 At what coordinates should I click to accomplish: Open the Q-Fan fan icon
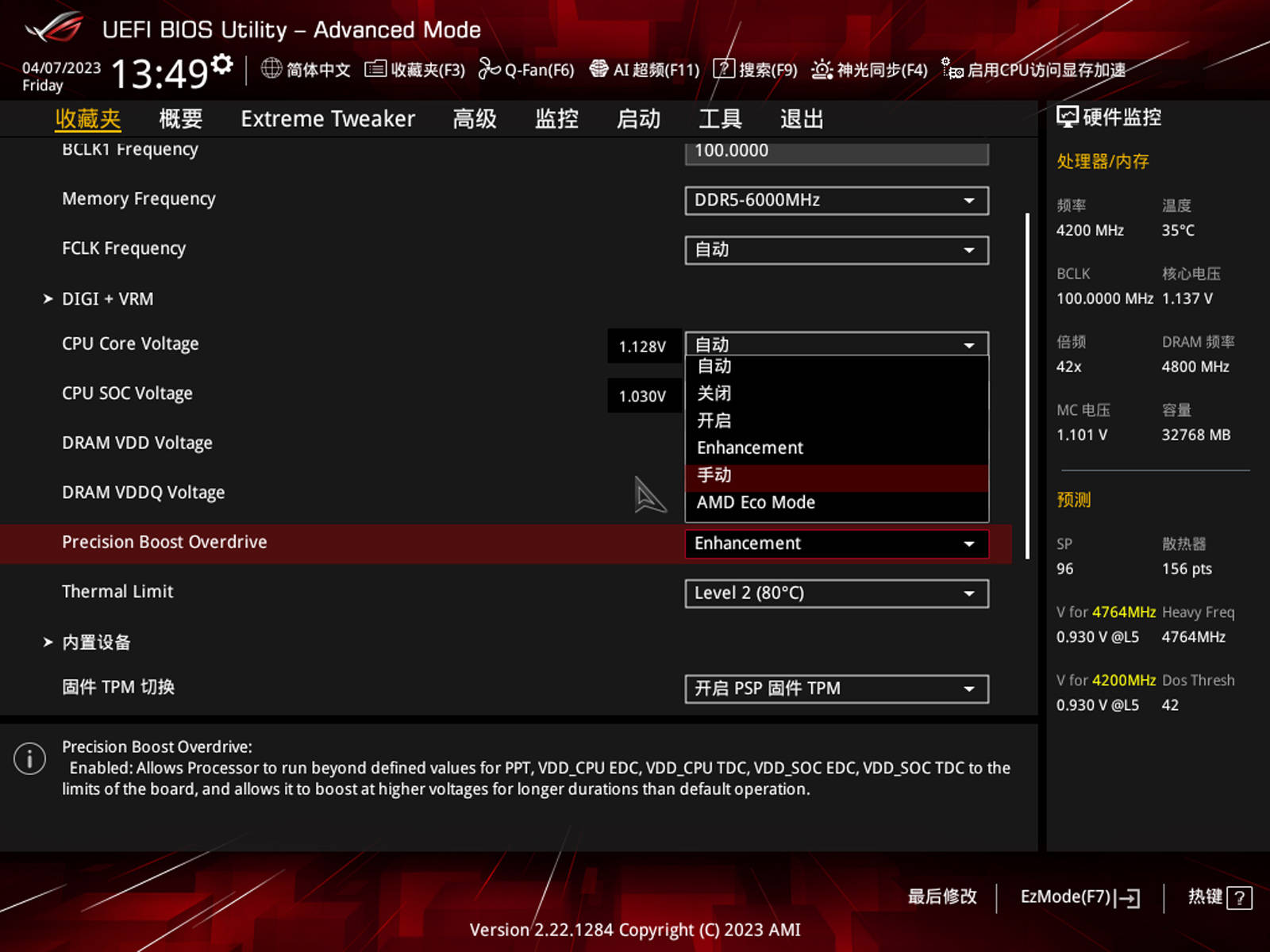point(489,69)
